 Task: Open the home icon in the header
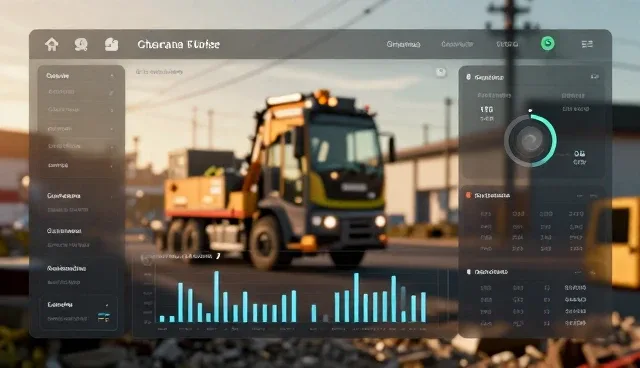coord(51,44)
